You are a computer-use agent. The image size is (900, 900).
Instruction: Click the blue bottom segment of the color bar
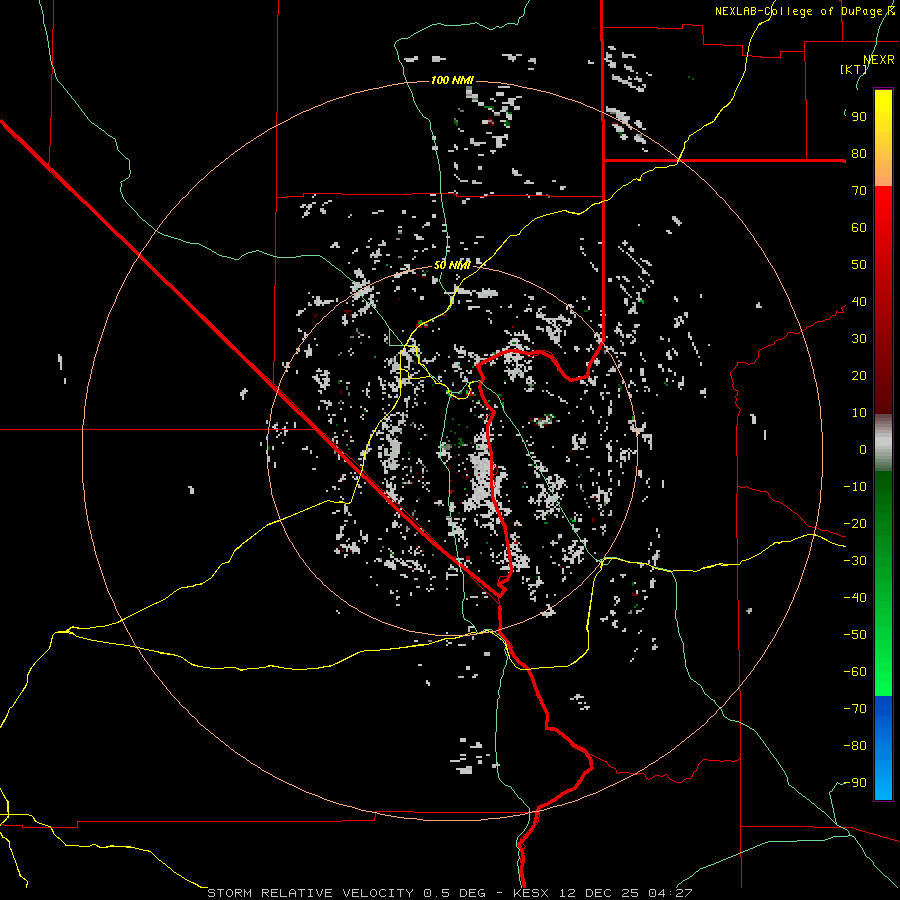coord(883,747)
